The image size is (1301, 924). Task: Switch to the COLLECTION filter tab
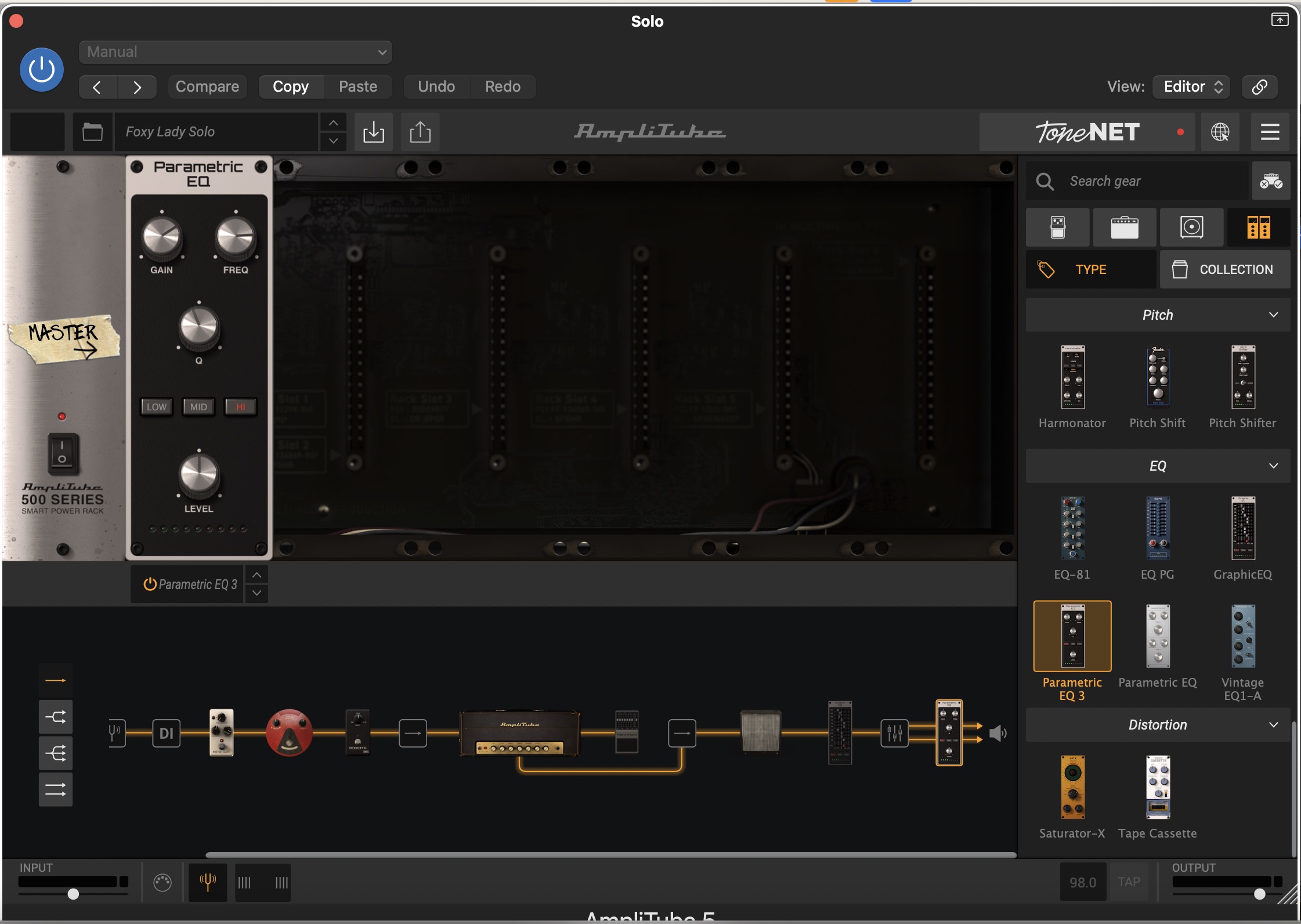(x=1225, y=270)
